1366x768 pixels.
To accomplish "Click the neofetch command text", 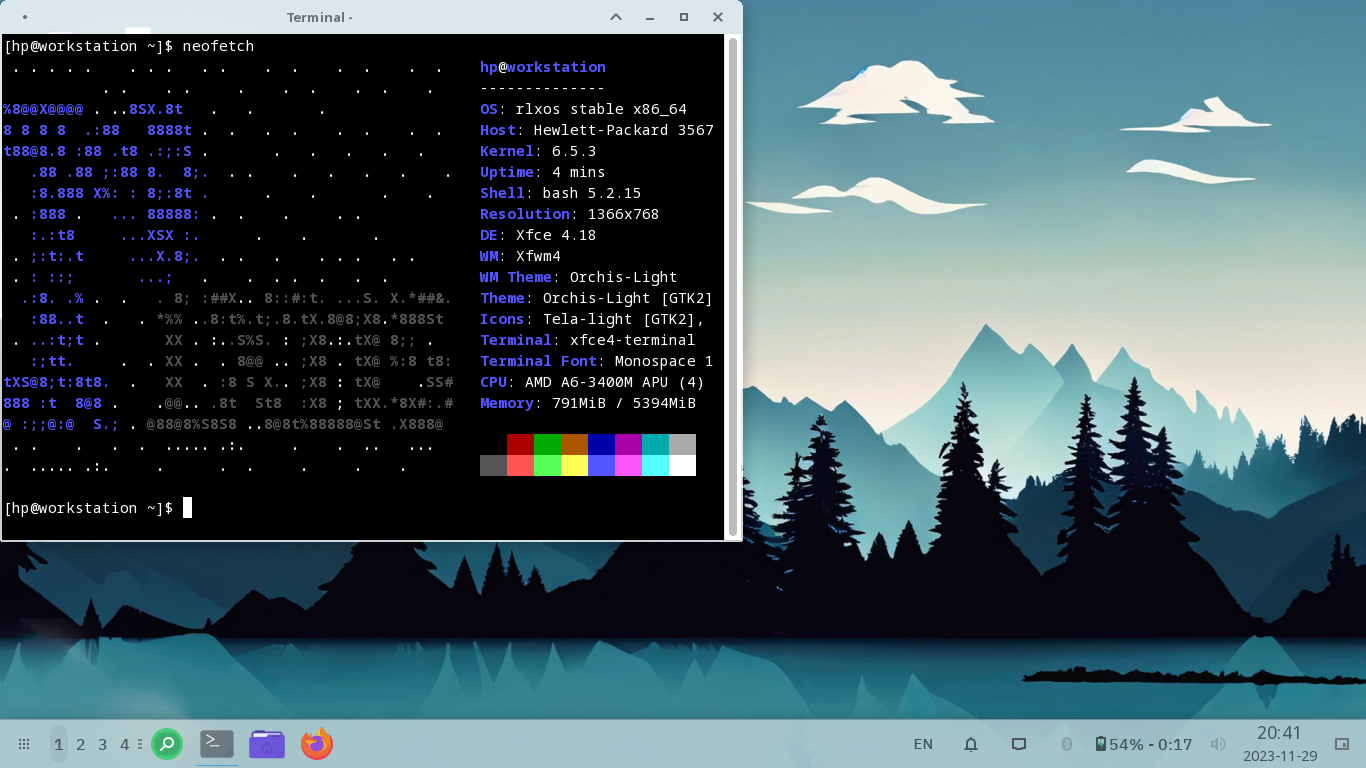I will [x=218, y=46].
